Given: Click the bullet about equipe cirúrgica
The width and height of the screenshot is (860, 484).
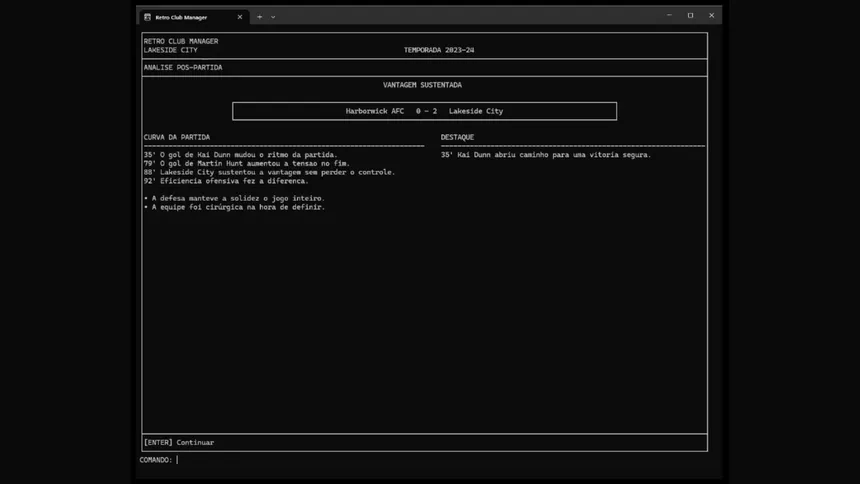Looking at the screenshot, I should 234,207.
